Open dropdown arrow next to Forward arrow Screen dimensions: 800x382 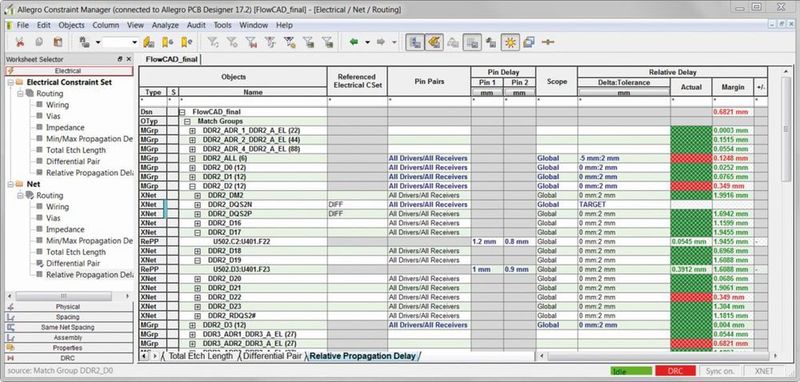394,42
